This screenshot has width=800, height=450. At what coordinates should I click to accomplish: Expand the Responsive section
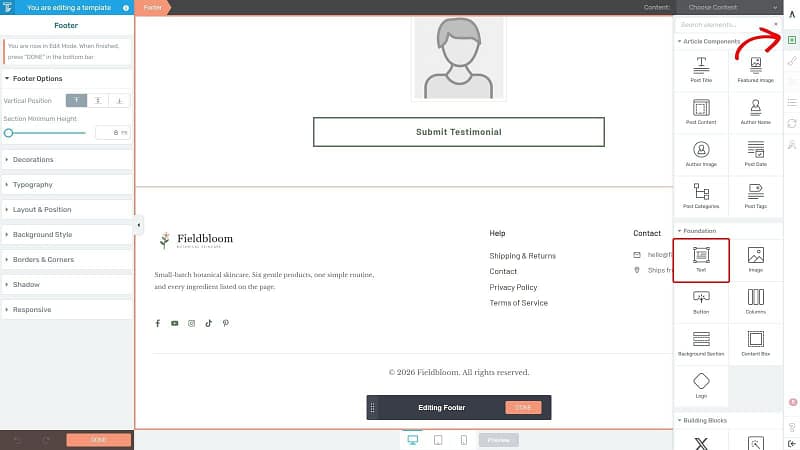[x=66, y=310]
